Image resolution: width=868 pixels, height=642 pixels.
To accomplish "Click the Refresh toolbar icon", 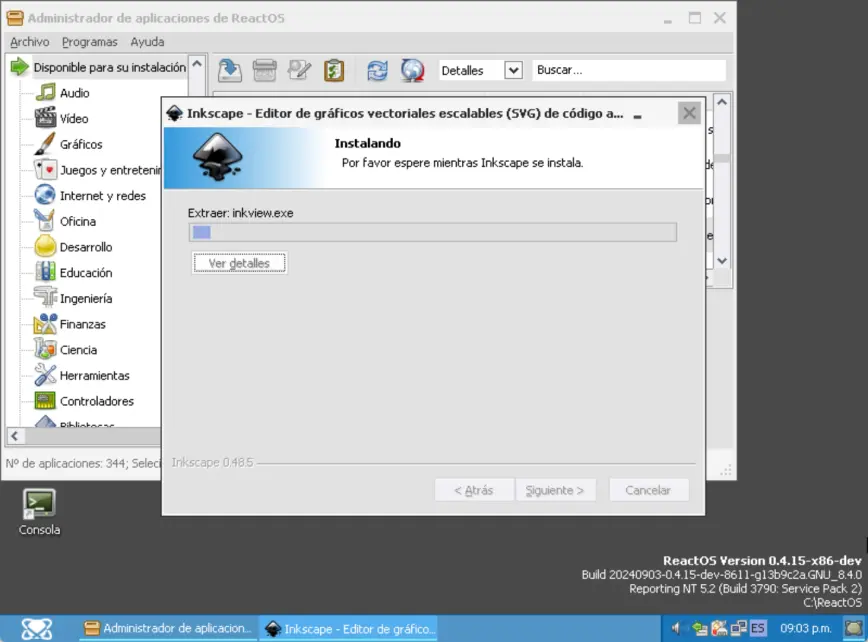I will (x=378, y=70).
